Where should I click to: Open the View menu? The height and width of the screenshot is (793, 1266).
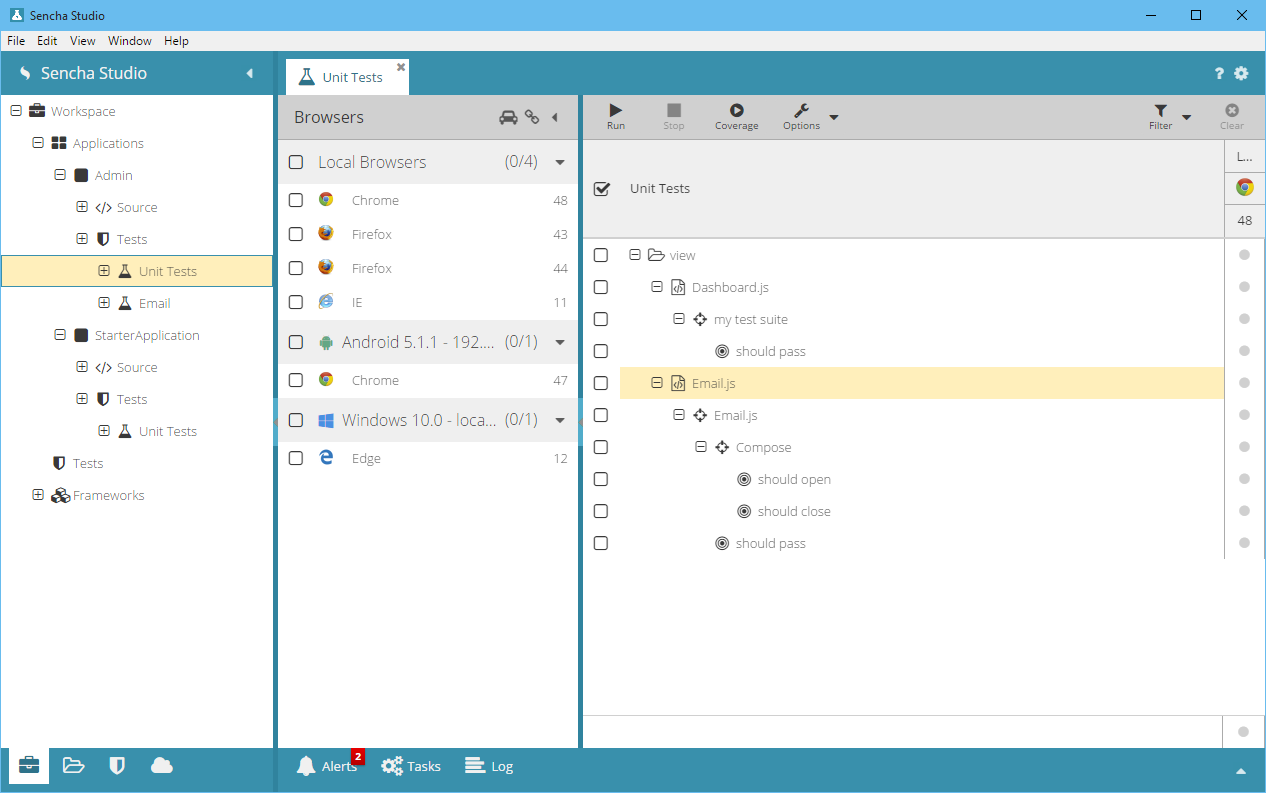coord(83,41)
